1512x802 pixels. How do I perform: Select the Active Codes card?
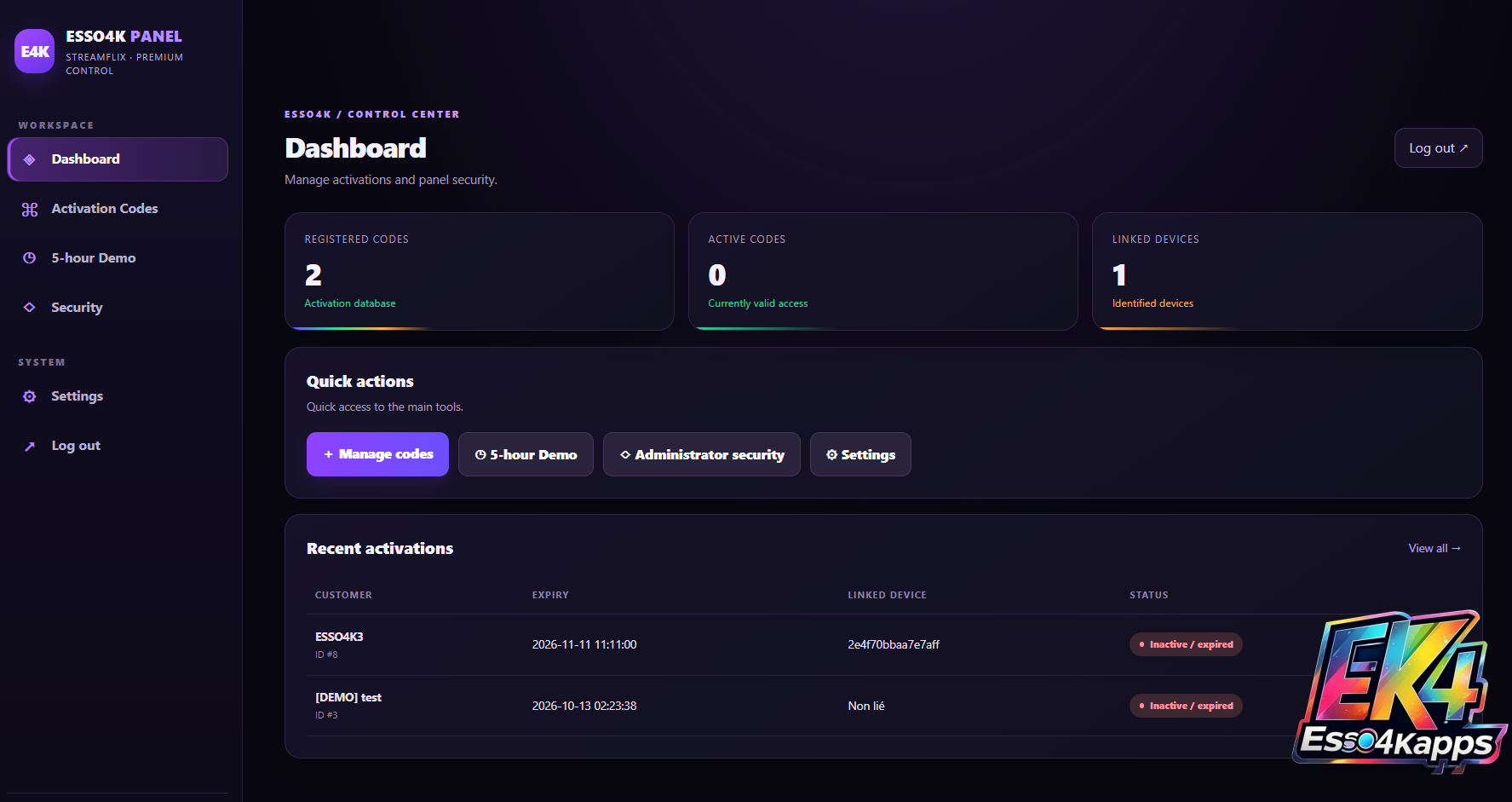(883, 271)
